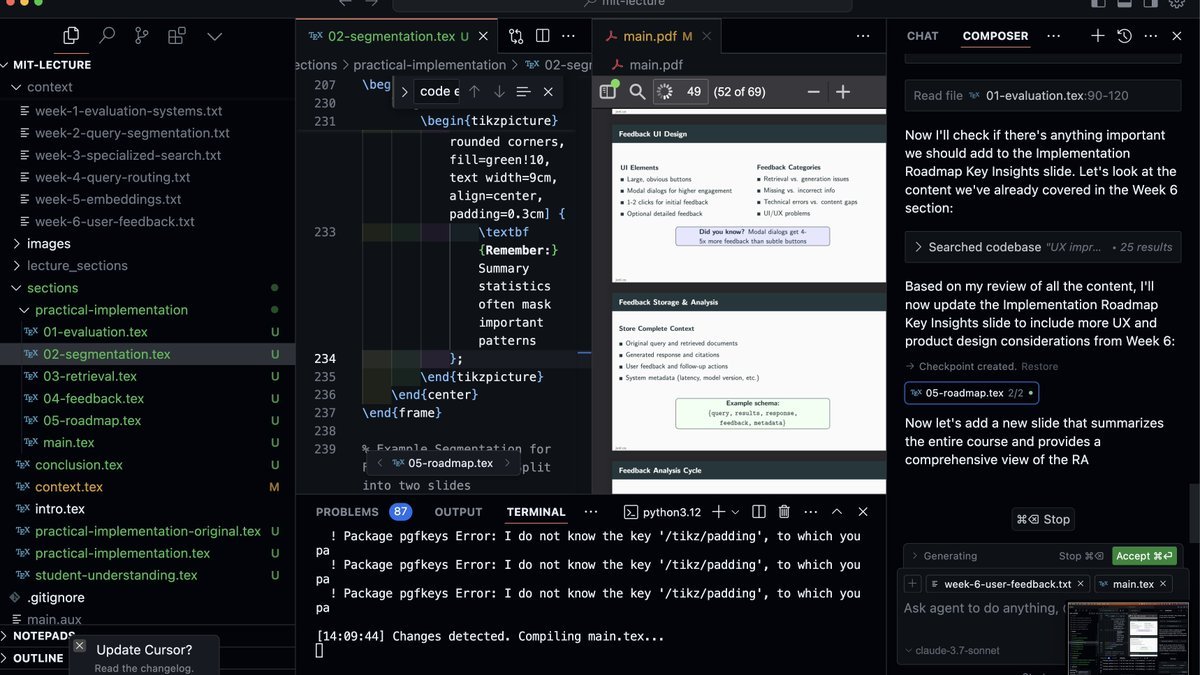
Task: Open the claude-3.7-sonnet model dropdown
Action: pos(950,651)
